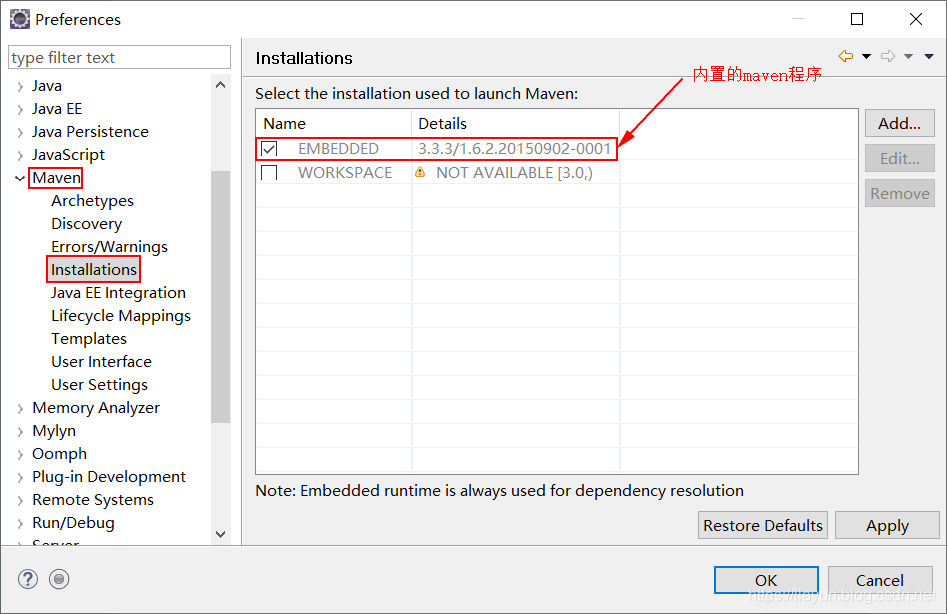Collapse the Maven tree node

click(20, 178)
